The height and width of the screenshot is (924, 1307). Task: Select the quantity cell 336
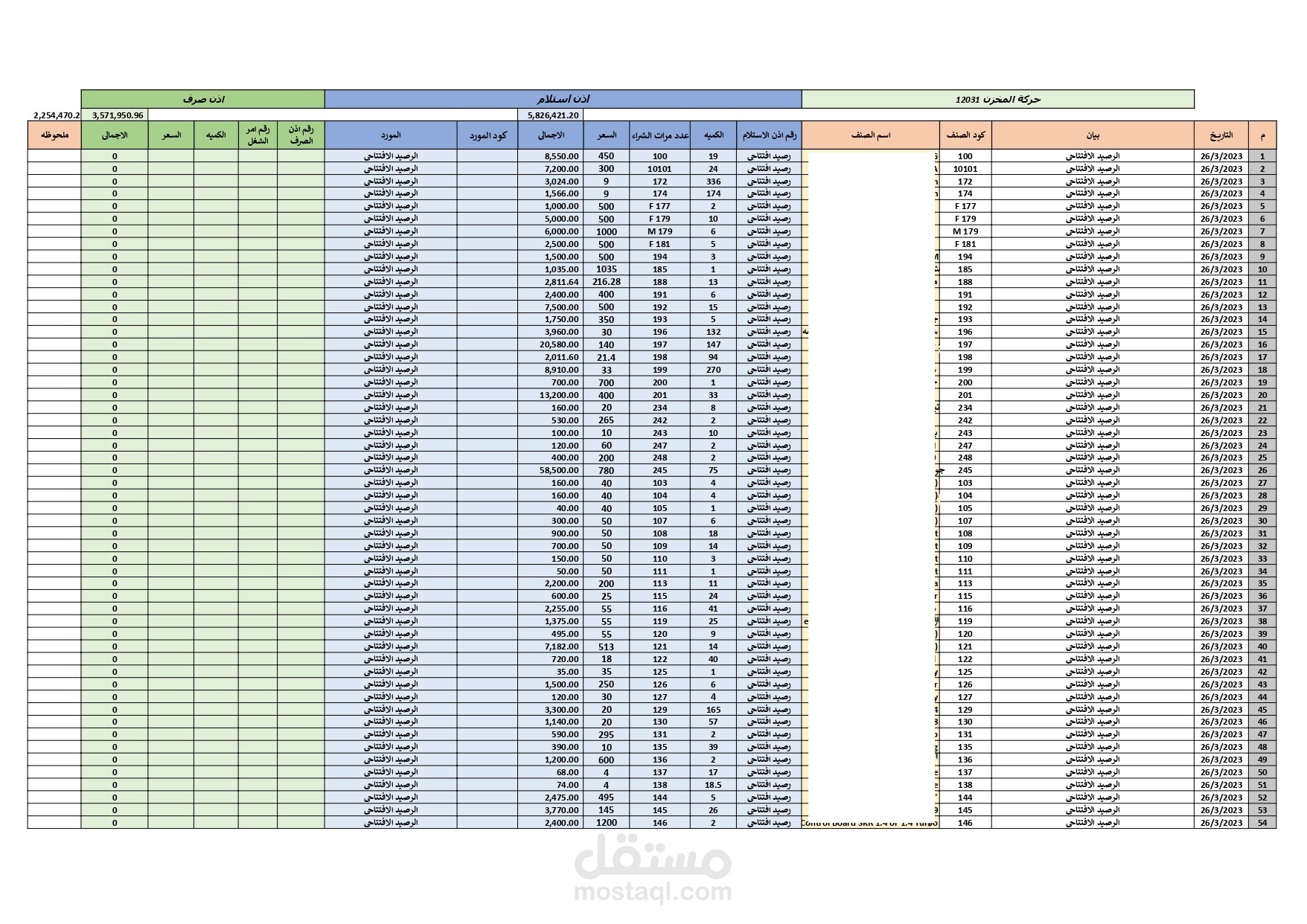(713, 182)
